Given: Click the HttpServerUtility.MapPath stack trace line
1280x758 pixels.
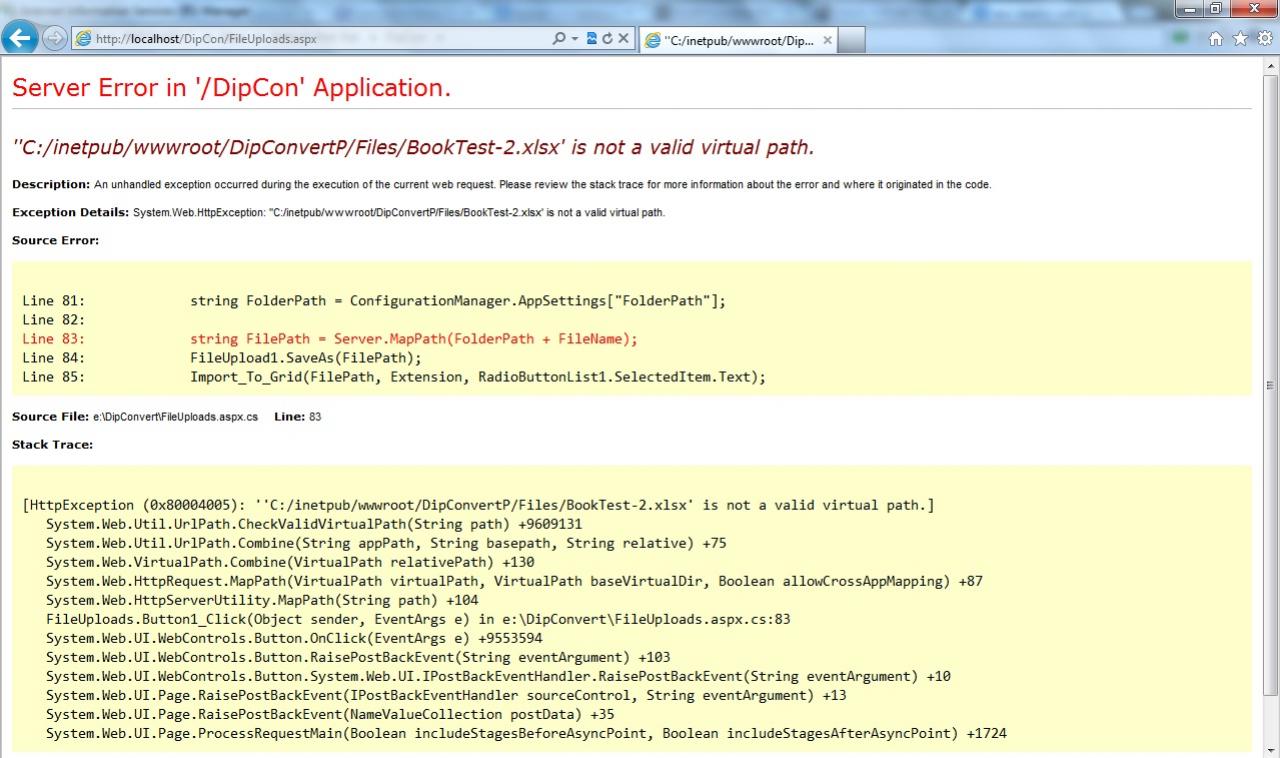Looking at the screenshot, I should coord(262,600).
